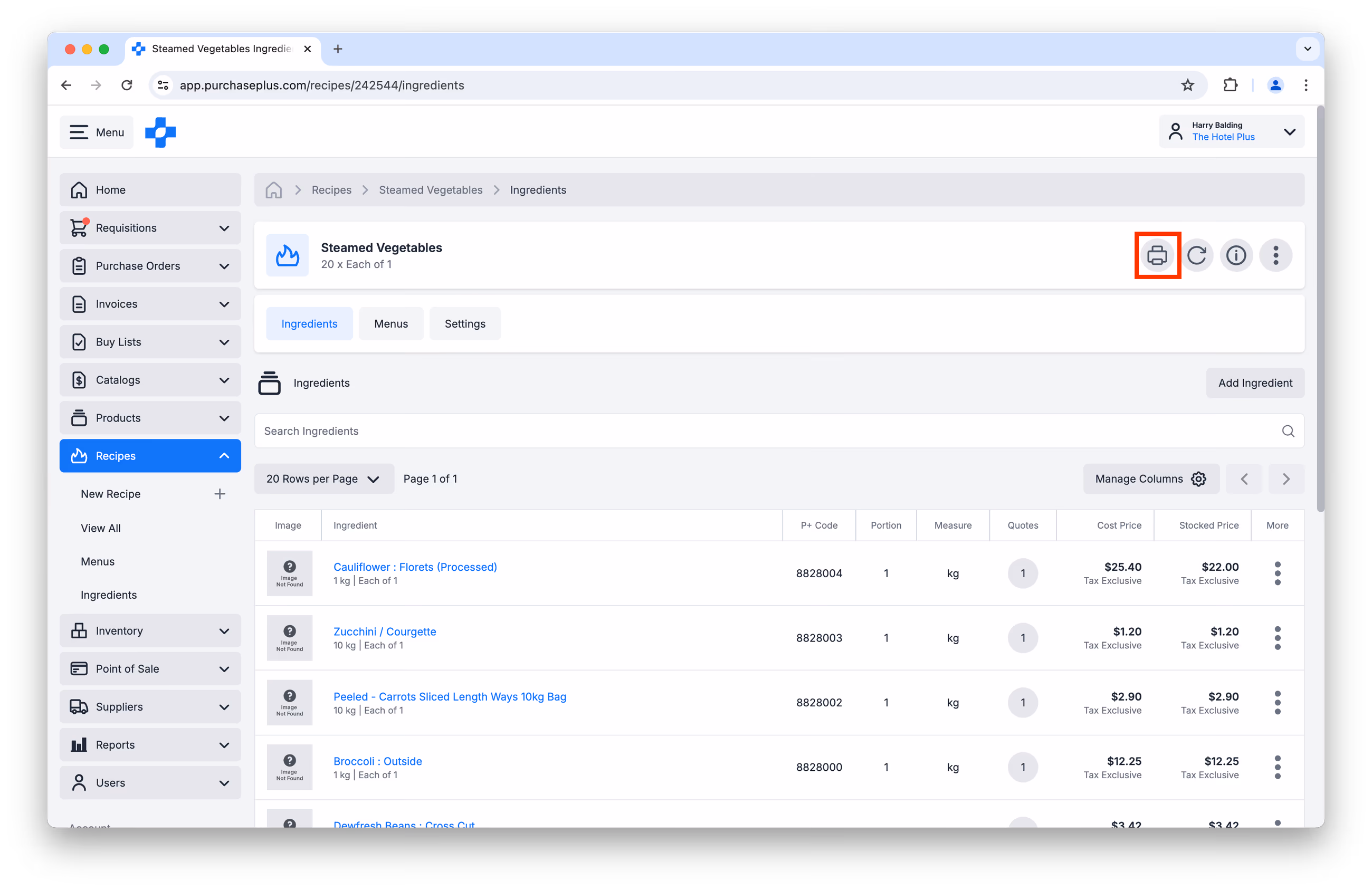1372x890 pixels.
Task: Click Cauliflower image-not-found thumbnail
Action: coord(289,573)
